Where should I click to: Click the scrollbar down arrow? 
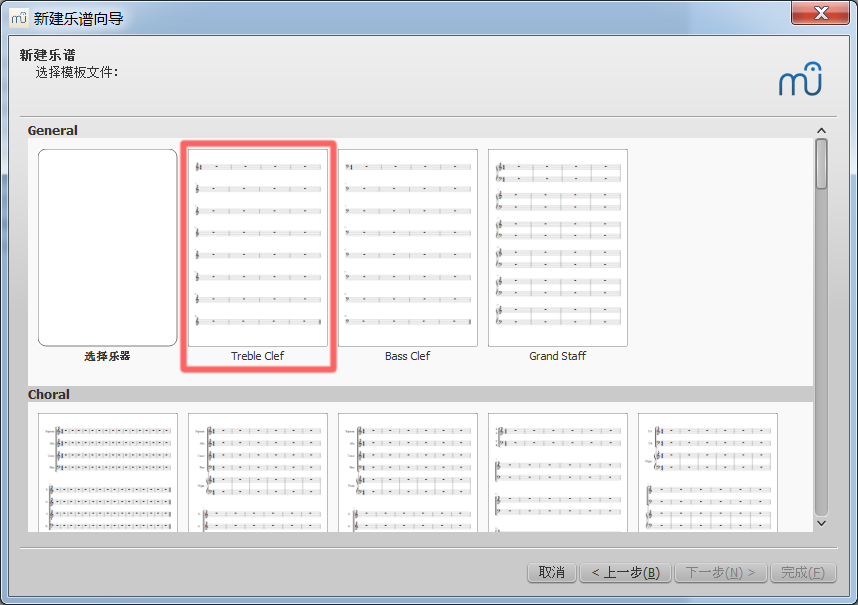821,523
